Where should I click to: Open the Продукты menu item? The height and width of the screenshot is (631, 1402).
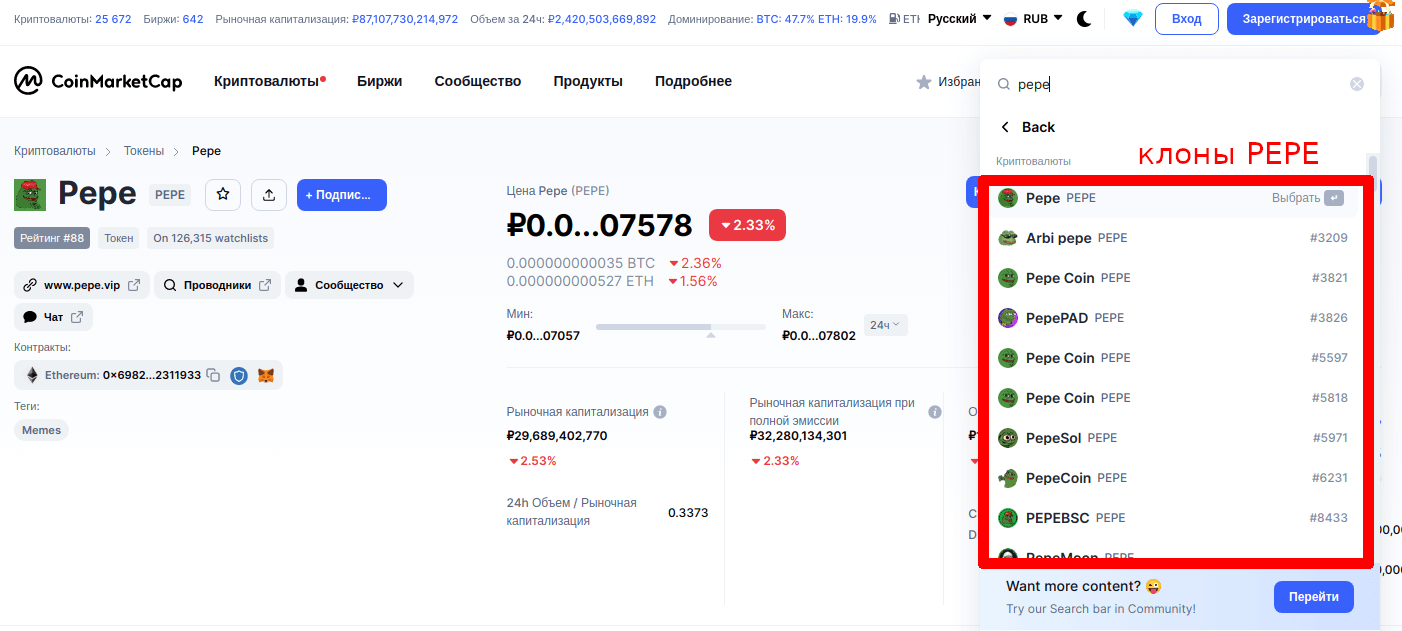pos(588,81)
